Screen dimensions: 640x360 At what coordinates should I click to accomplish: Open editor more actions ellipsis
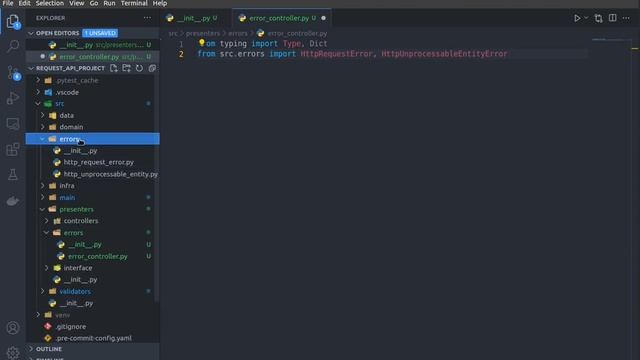(626, 18)
